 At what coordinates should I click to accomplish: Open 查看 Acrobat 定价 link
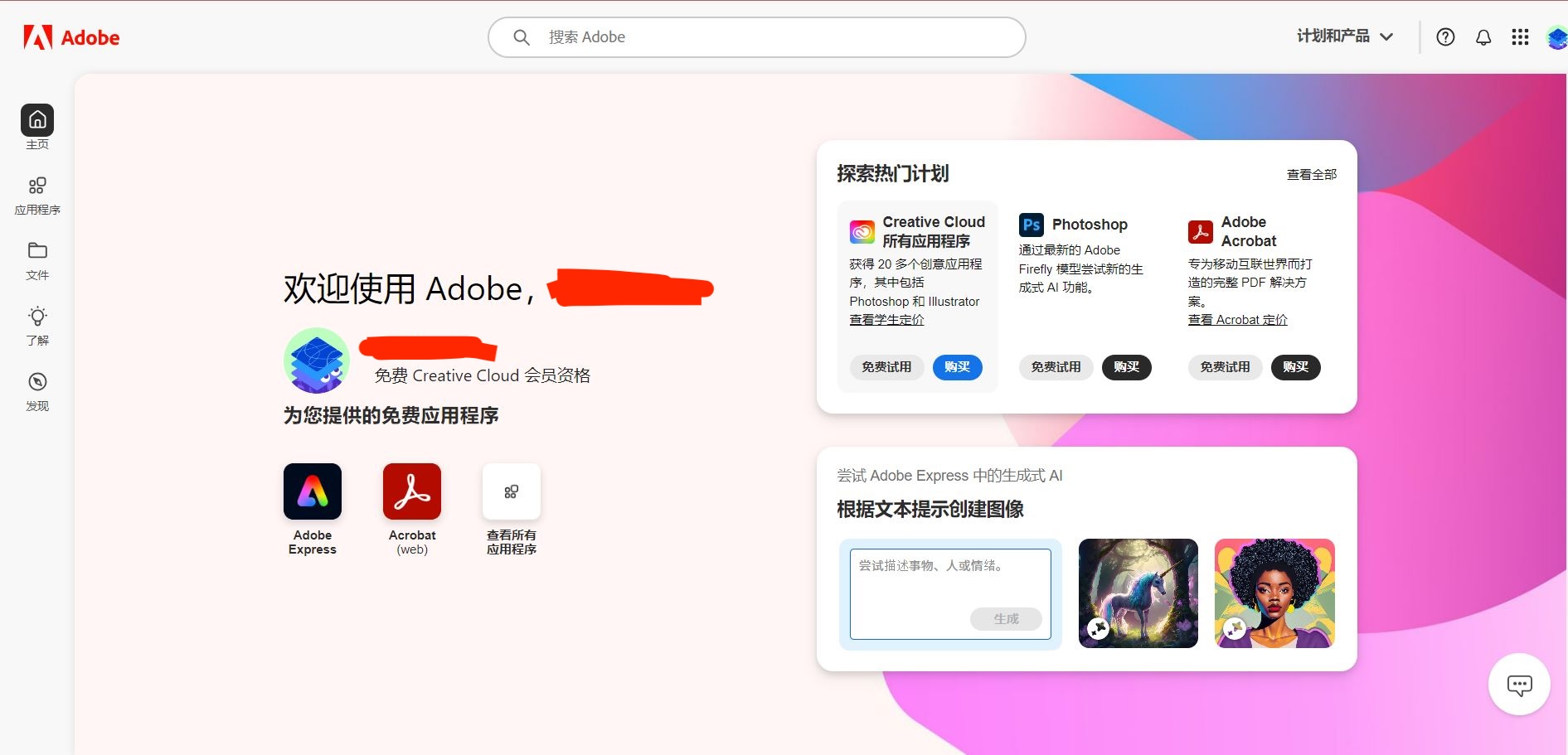pyautogui.click(x=1238, y=320)
